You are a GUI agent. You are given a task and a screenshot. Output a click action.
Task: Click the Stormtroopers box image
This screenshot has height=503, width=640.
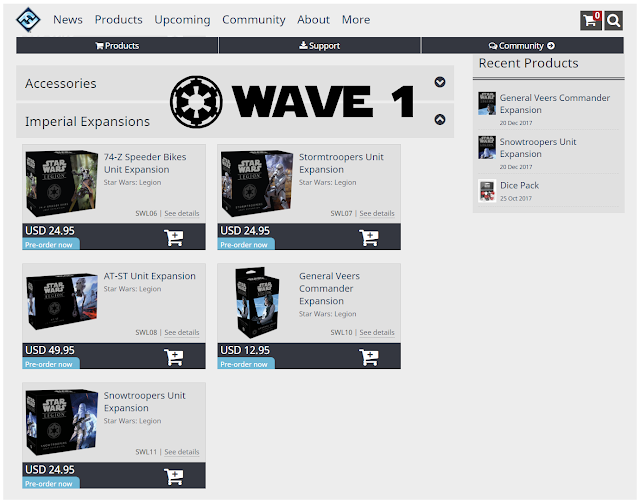(x=257, y=184)
